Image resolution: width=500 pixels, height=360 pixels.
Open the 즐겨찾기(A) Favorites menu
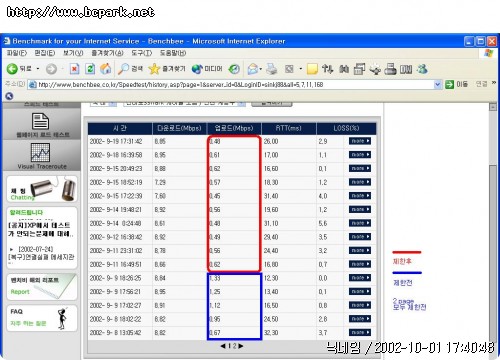pyautogui.click(x=107, y=53)
